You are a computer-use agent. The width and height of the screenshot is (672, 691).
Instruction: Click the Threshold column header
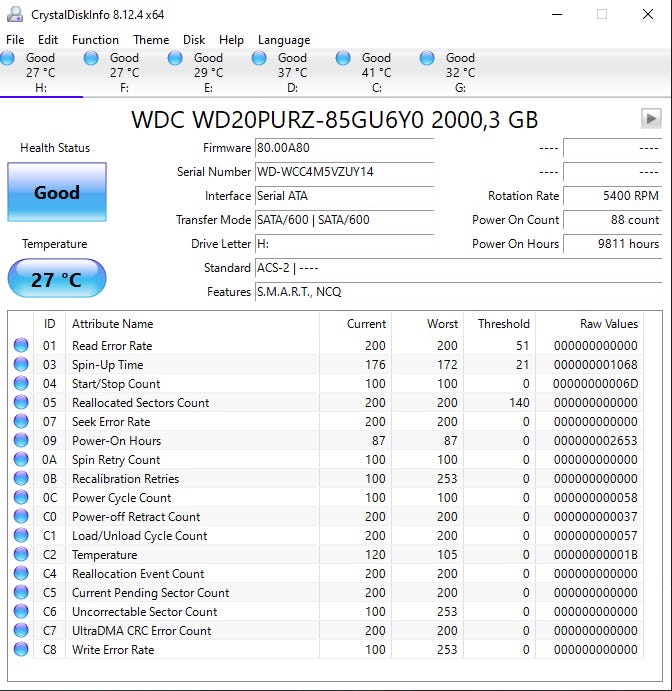(499, 324)
